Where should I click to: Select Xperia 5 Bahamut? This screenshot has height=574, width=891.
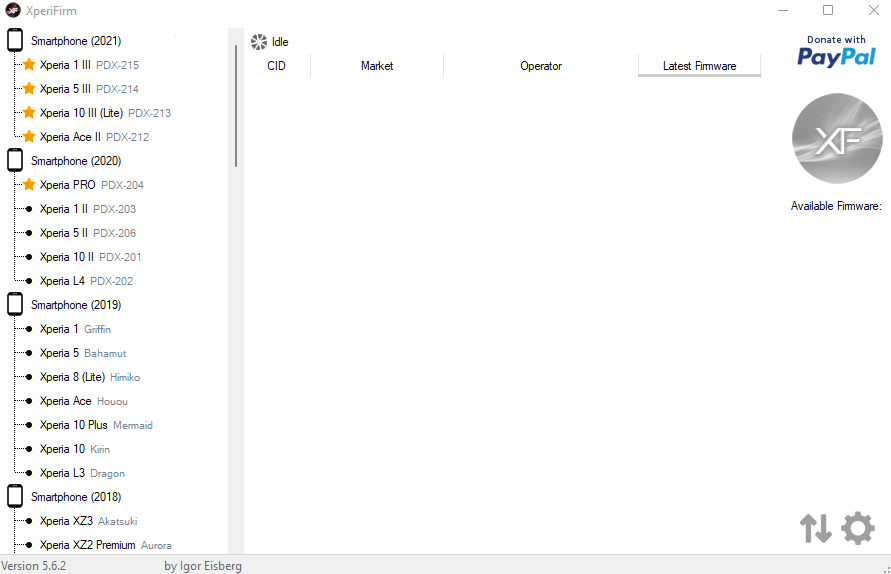point(83,353)
